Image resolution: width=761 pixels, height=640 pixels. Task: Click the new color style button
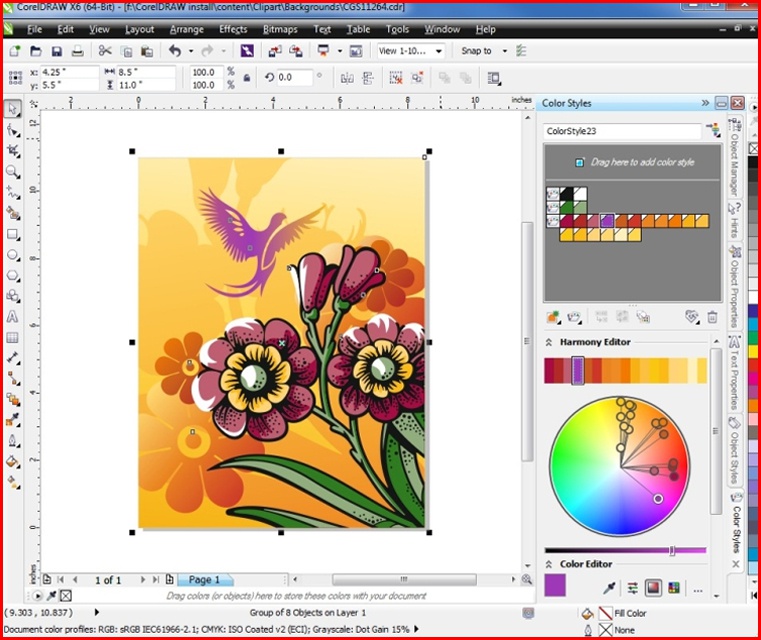(553, 317)
